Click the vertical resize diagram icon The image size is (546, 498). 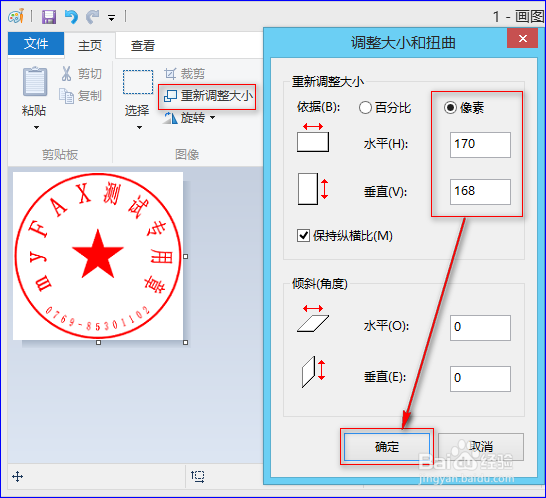[313, 188]
